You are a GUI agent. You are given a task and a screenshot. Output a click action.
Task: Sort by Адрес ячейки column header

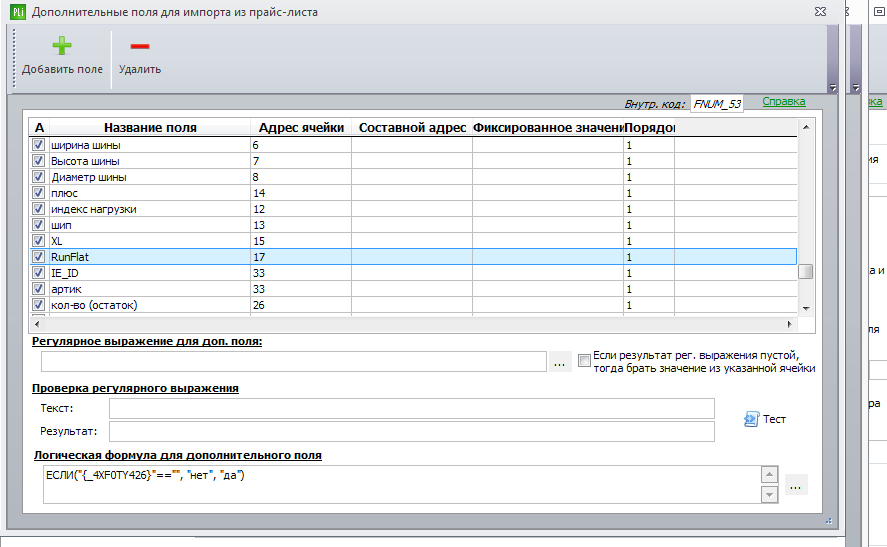[x=301, y=128]
